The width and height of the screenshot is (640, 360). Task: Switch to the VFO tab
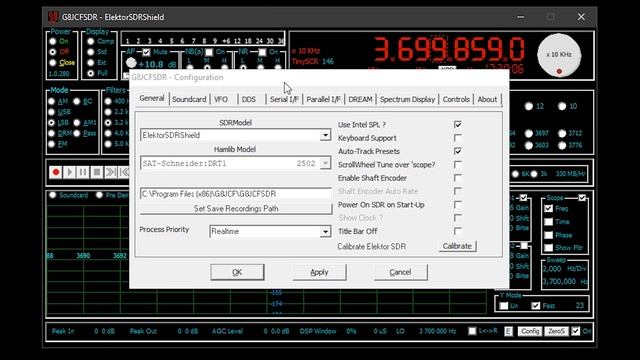tap(221, 99)
